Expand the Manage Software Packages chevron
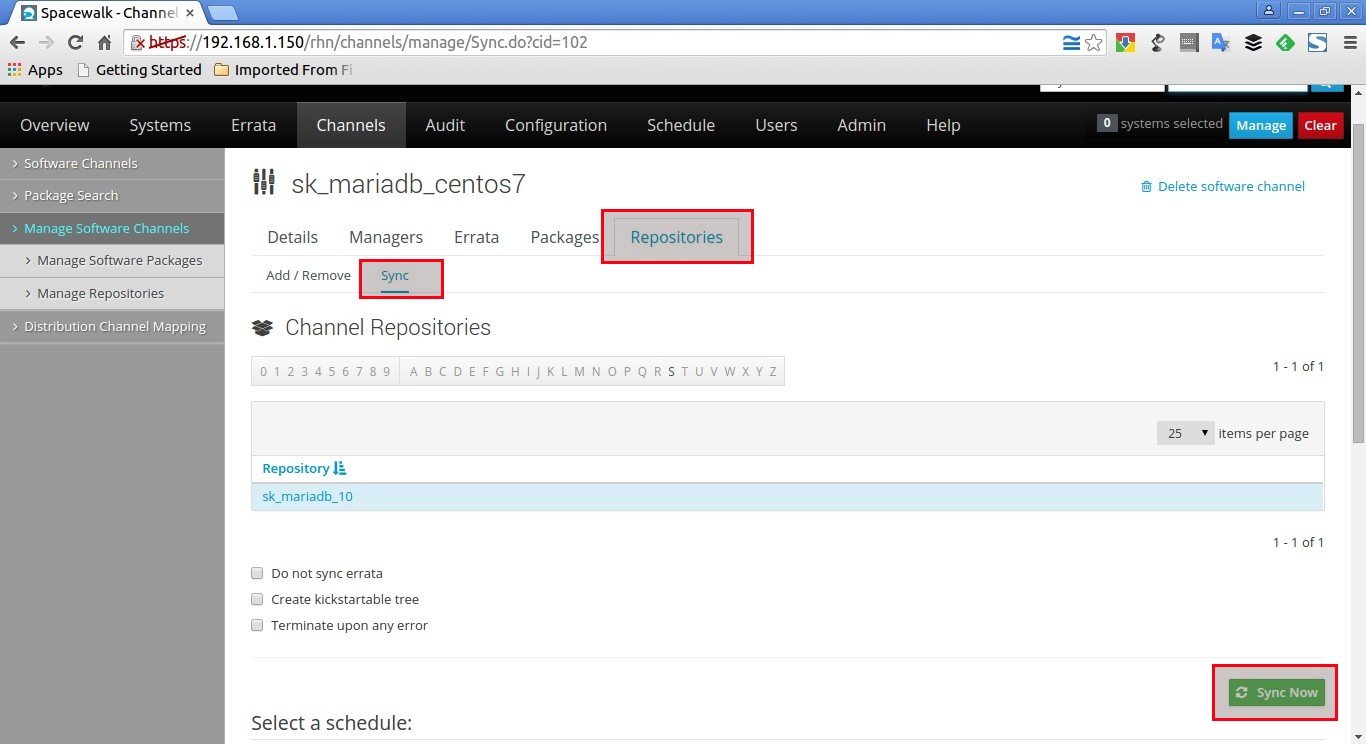 coord(28,260)
